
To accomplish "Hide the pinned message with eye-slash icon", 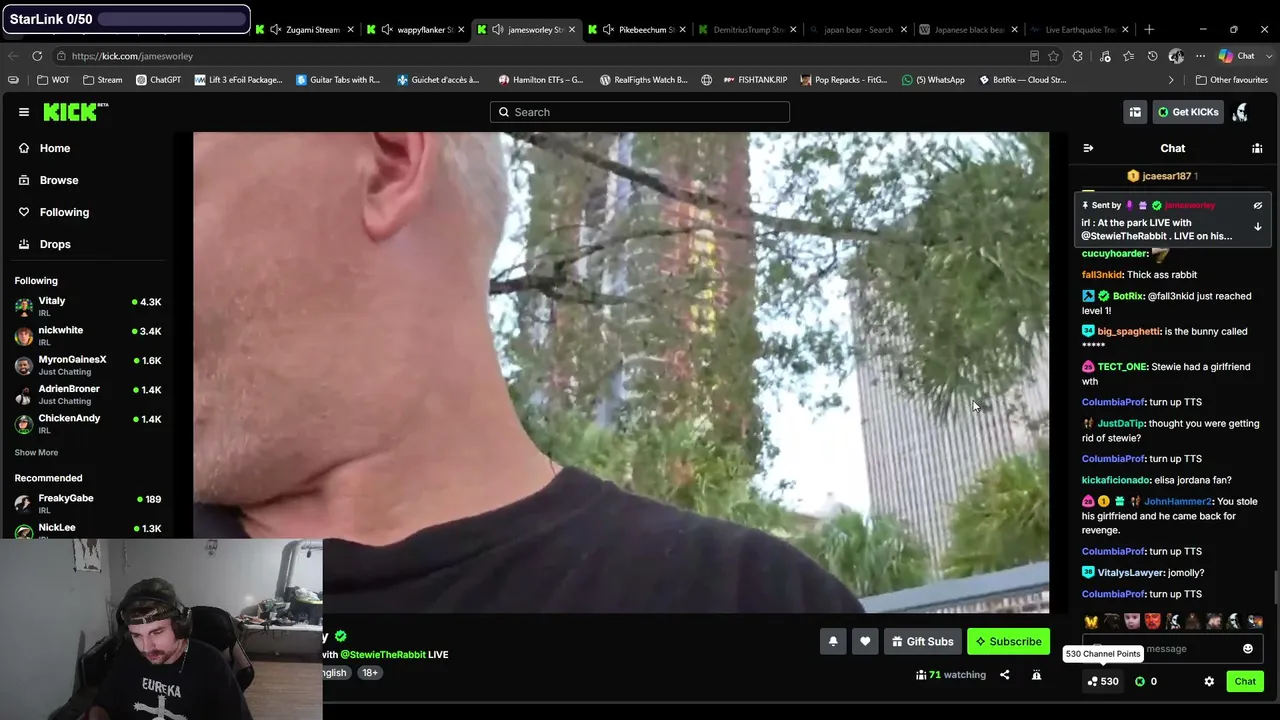I will coord(1258,205).
